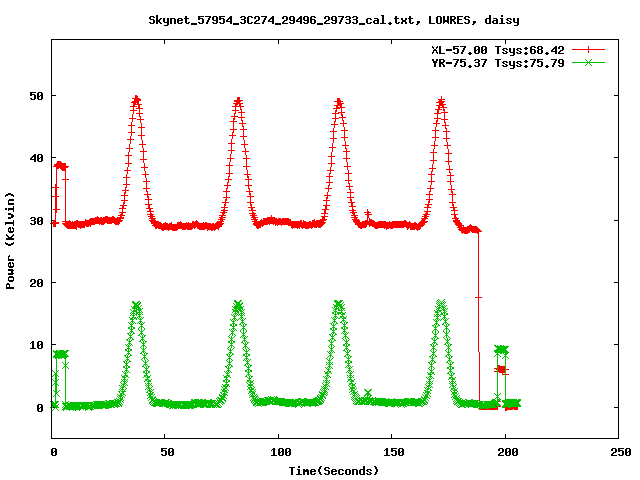
Task: Click the plot title Skynet_57954_3C274 text
Action: 334,20
